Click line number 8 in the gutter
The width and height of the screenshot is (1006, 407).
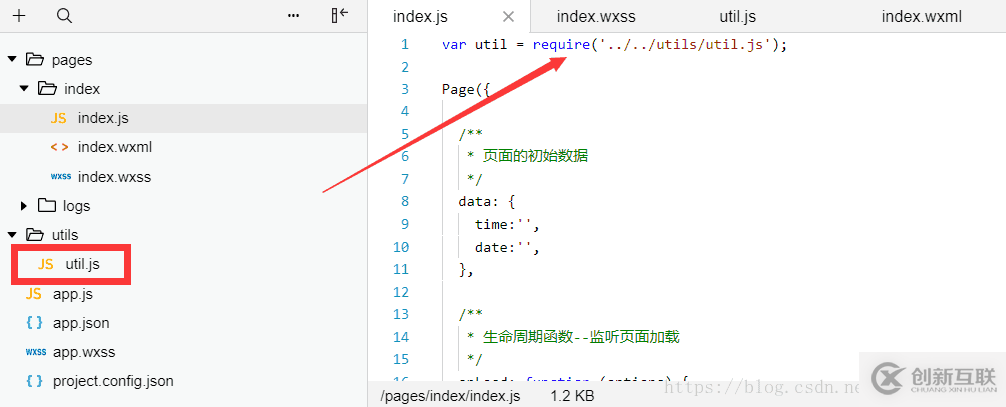click(405, 202)
